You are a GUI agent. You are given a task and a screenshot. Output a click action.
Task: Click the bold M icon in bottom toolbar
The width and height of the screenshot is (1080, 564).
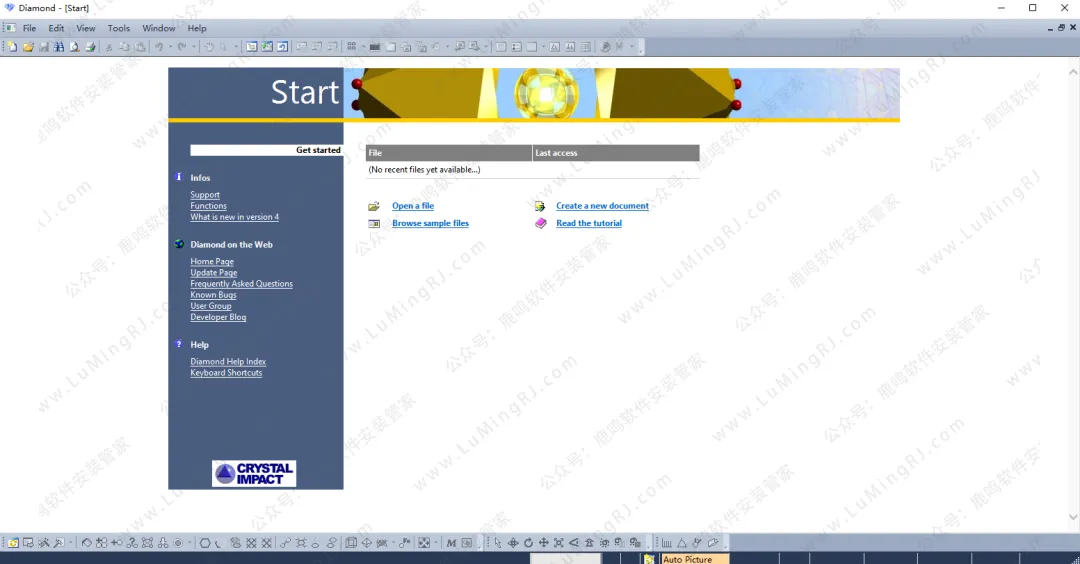(x=451, y=543)
